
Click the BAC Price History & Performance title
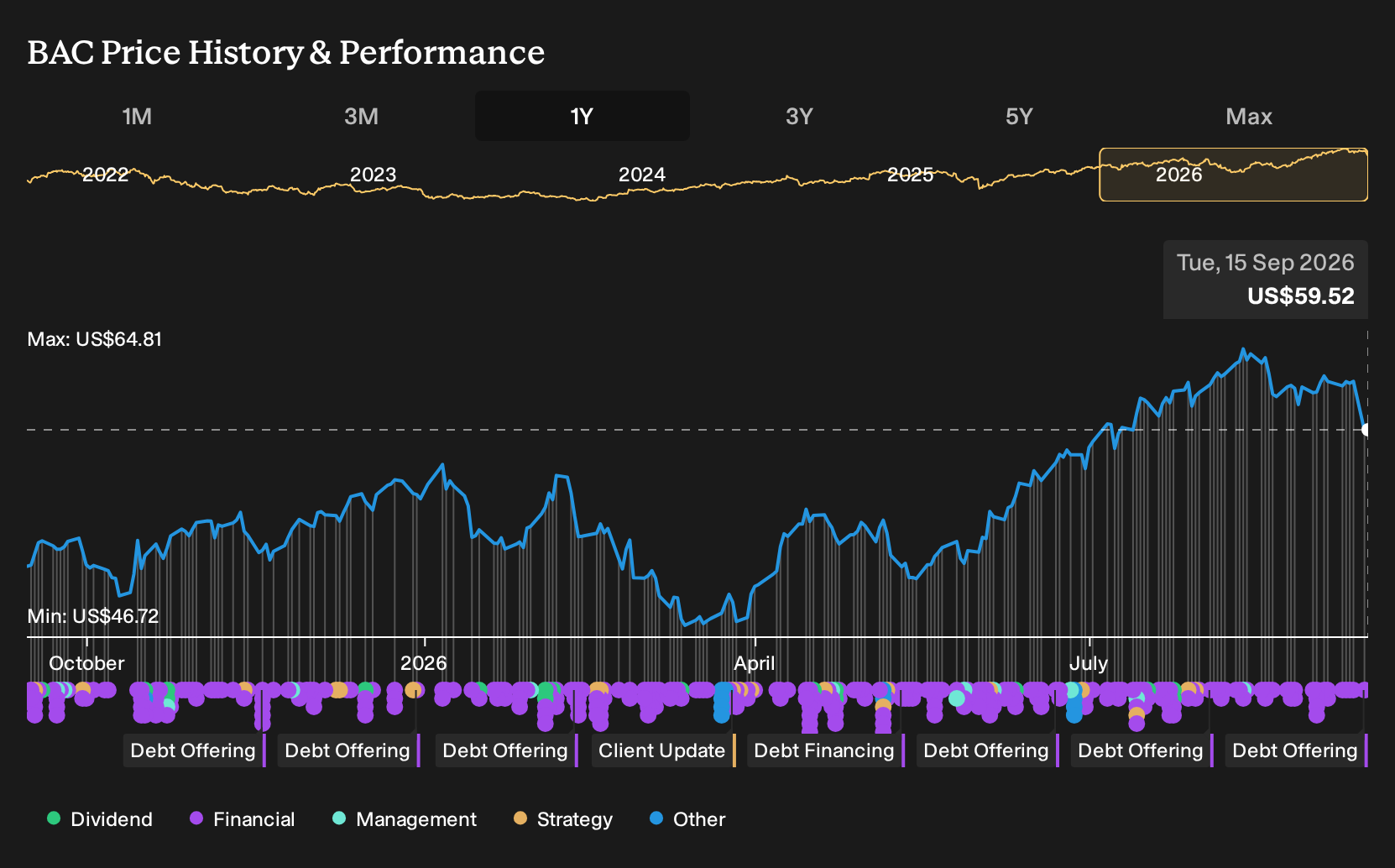286,52
